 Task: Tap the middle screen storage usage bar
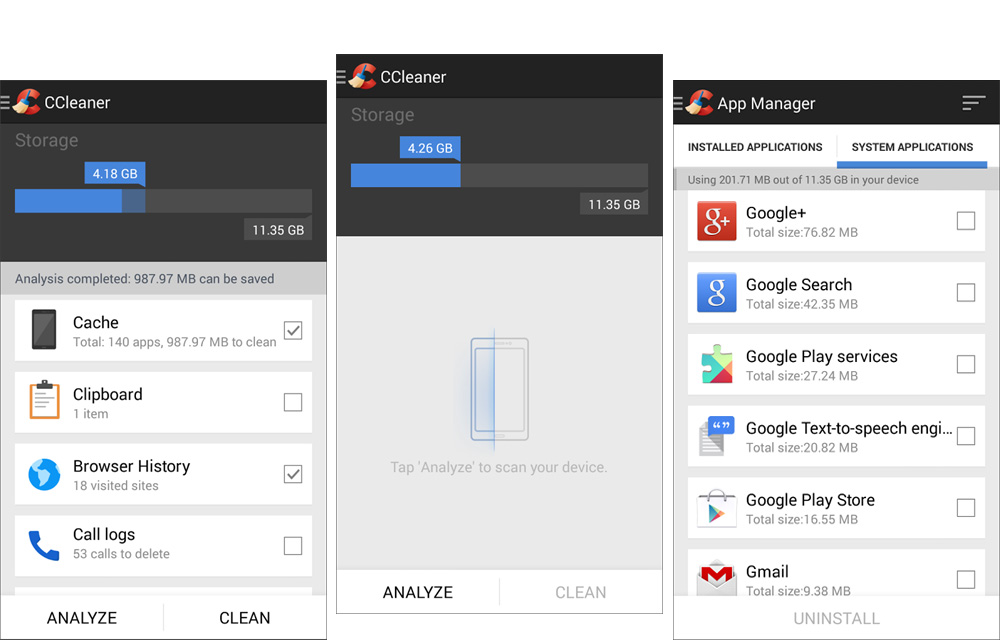[x=499, y=175]
